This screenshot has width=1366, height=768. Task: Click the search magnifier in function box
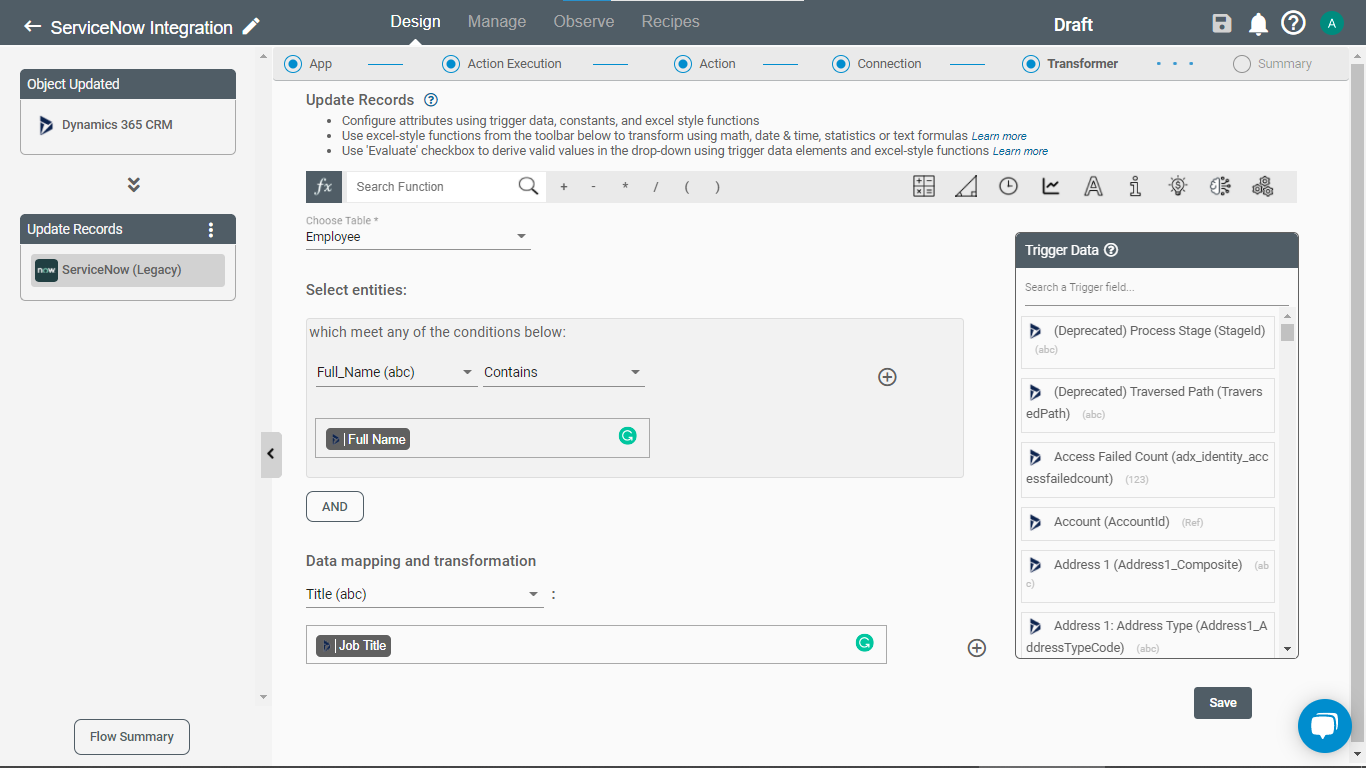pyautogui.click(x=528, y=186)
